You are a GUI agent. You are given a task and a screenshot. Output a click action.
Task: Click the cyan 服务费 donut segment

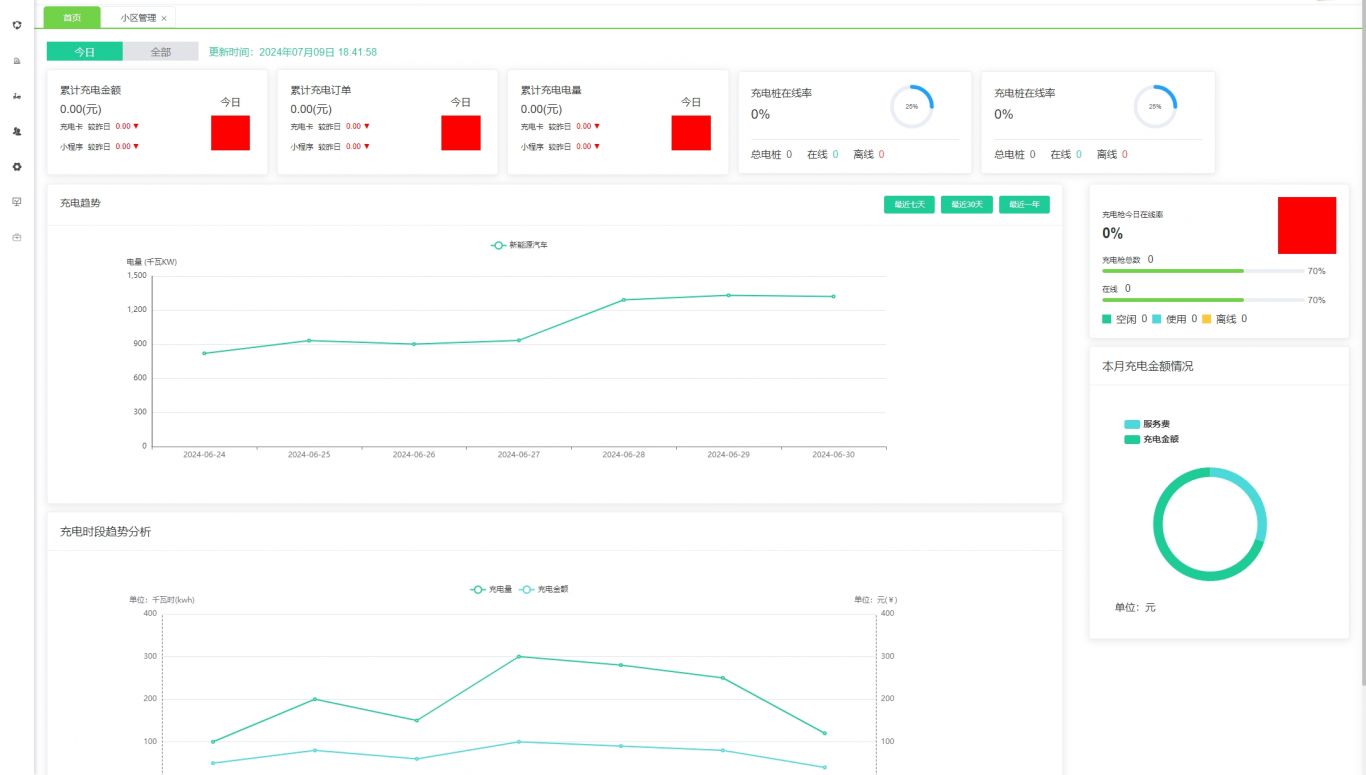(1255, 498)
